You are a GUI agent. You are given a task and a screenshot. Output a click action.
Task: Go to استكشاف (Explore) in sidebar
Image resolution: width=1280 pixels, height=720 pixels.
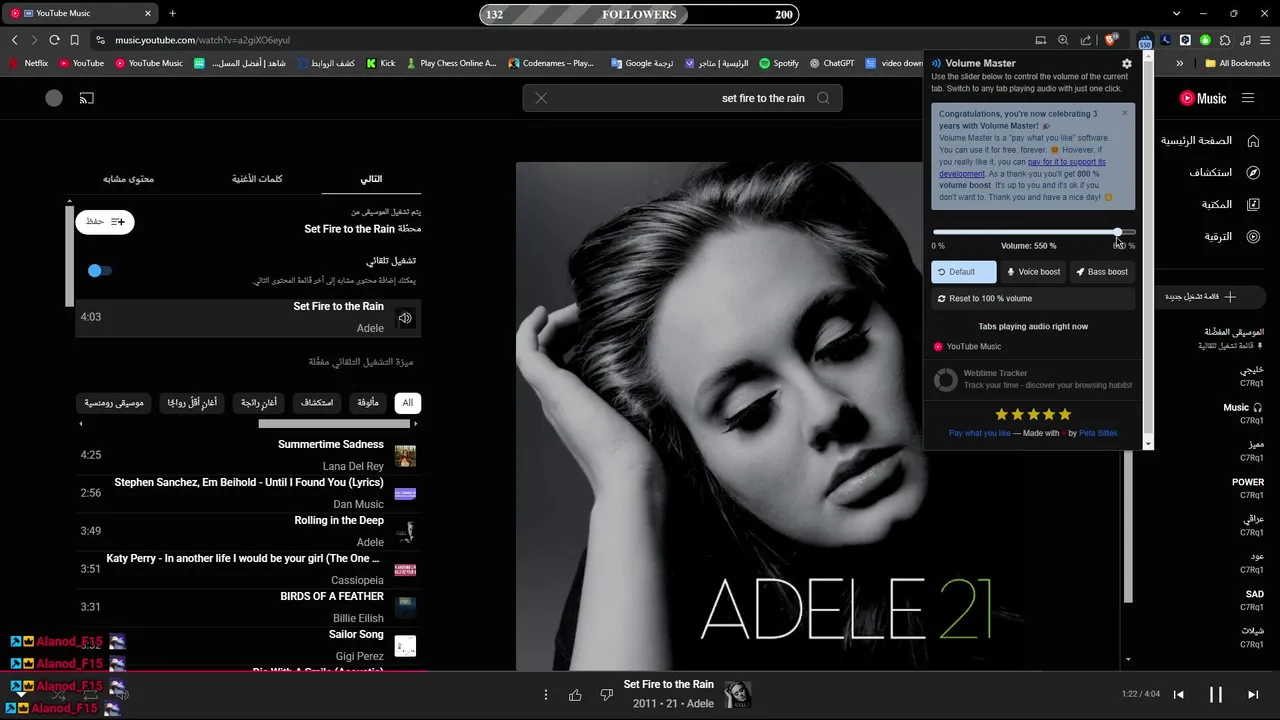pyautogui.click(x=1225, y=173)
